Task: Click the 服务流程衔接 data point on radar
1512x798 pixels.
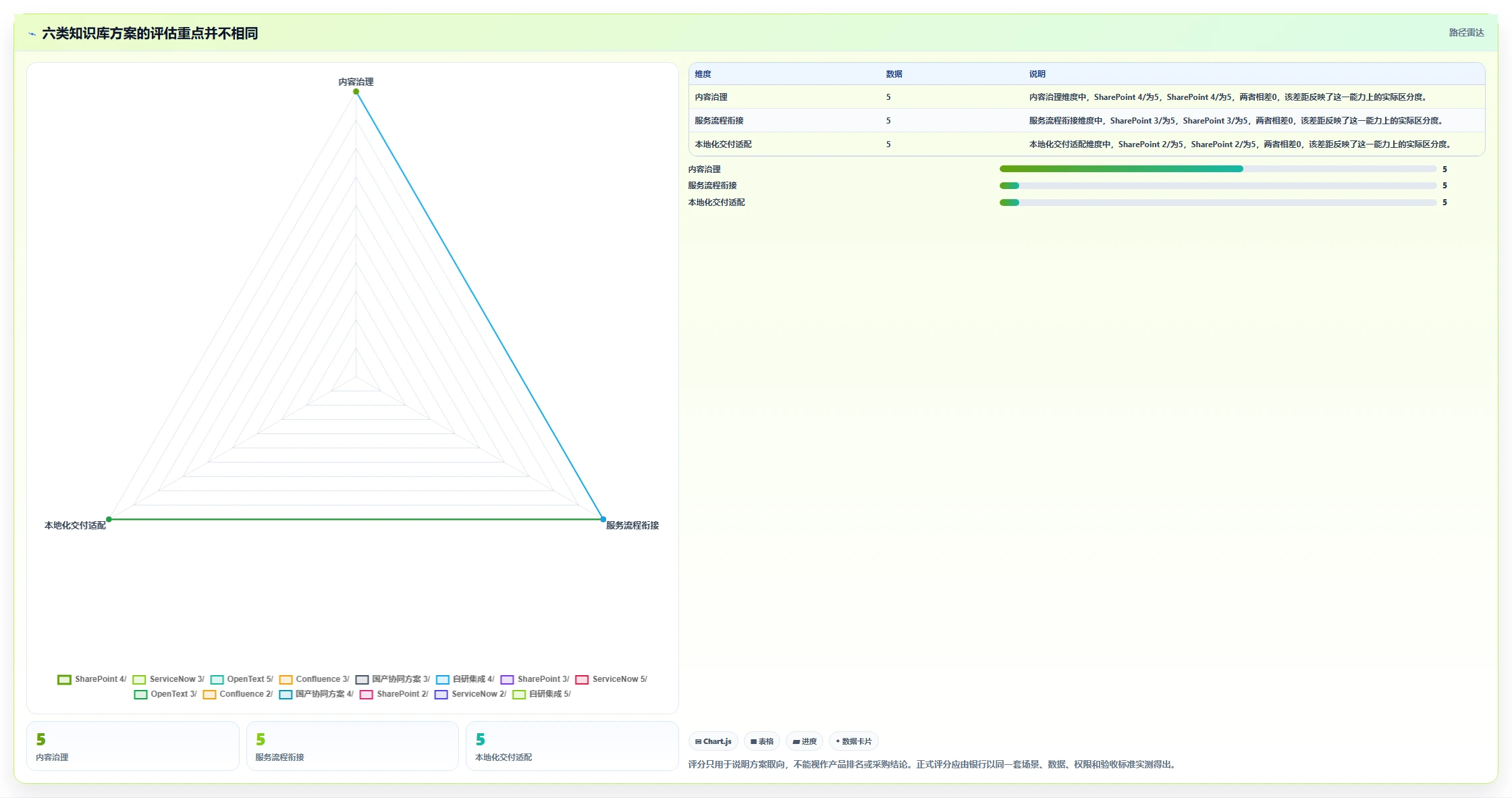Action: [x=603, y=519]
